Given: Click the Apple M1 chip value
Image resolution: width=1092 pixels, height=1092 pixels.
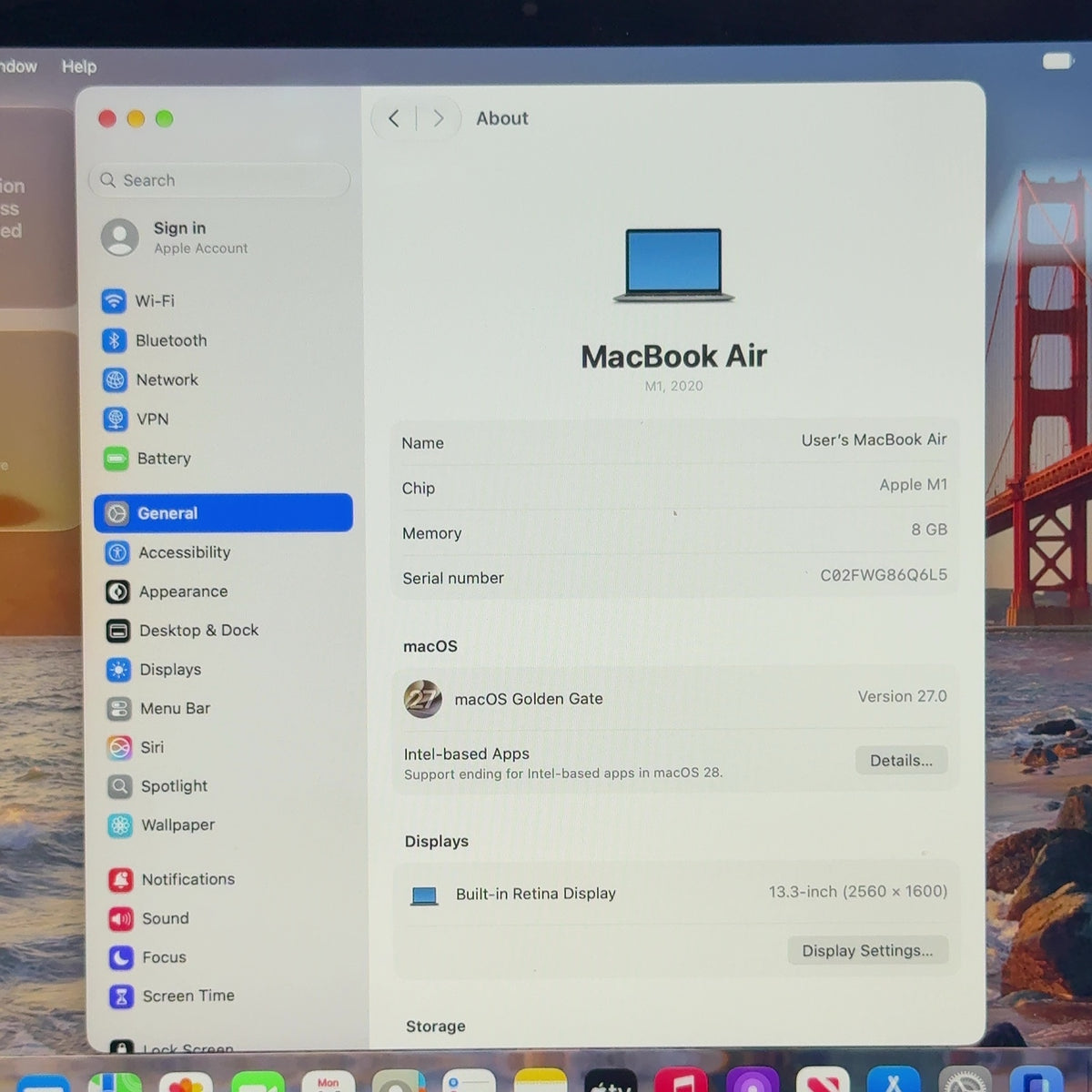Looking at the screenshot, I should (913, 485).
